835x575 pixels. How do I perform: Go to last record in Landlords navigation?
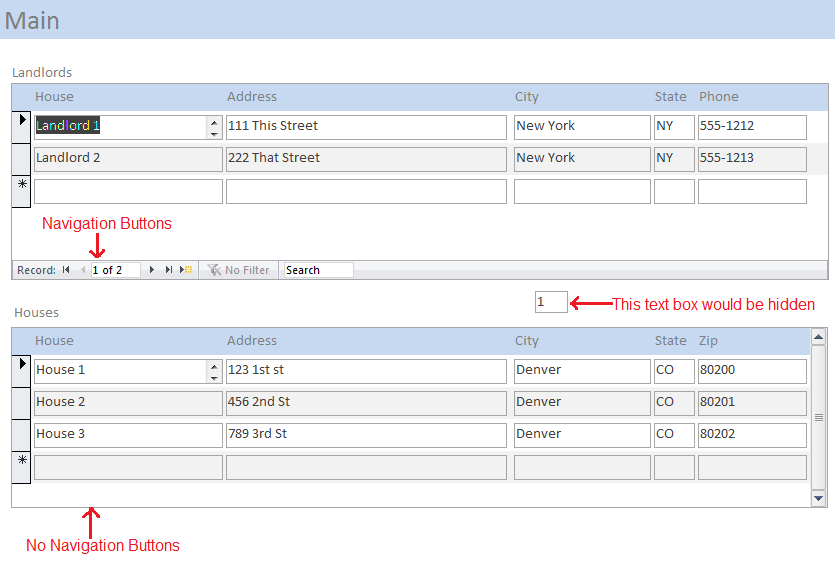pyautogui.click(x=169, y=270)
